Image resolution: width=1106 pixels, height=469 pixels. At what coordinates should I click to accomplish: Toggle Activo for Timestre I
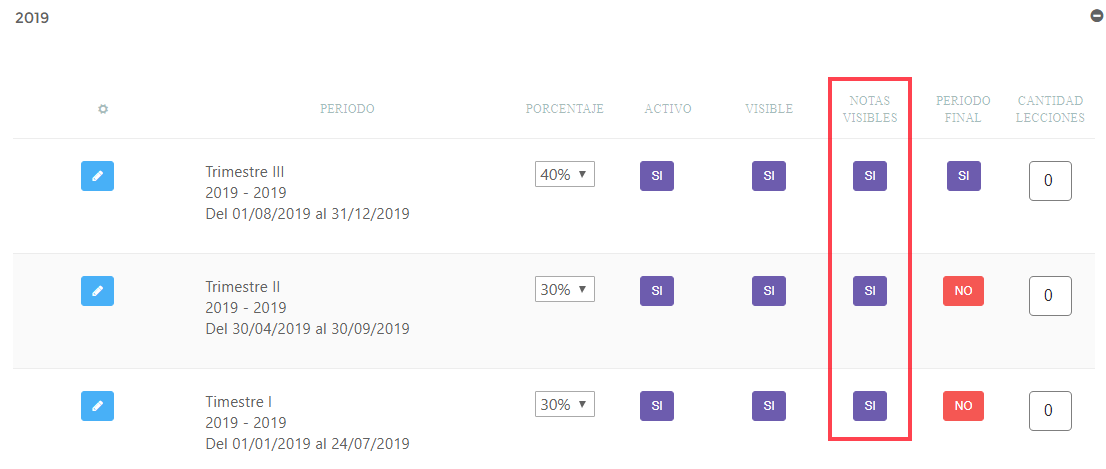[x=657, y=406]
